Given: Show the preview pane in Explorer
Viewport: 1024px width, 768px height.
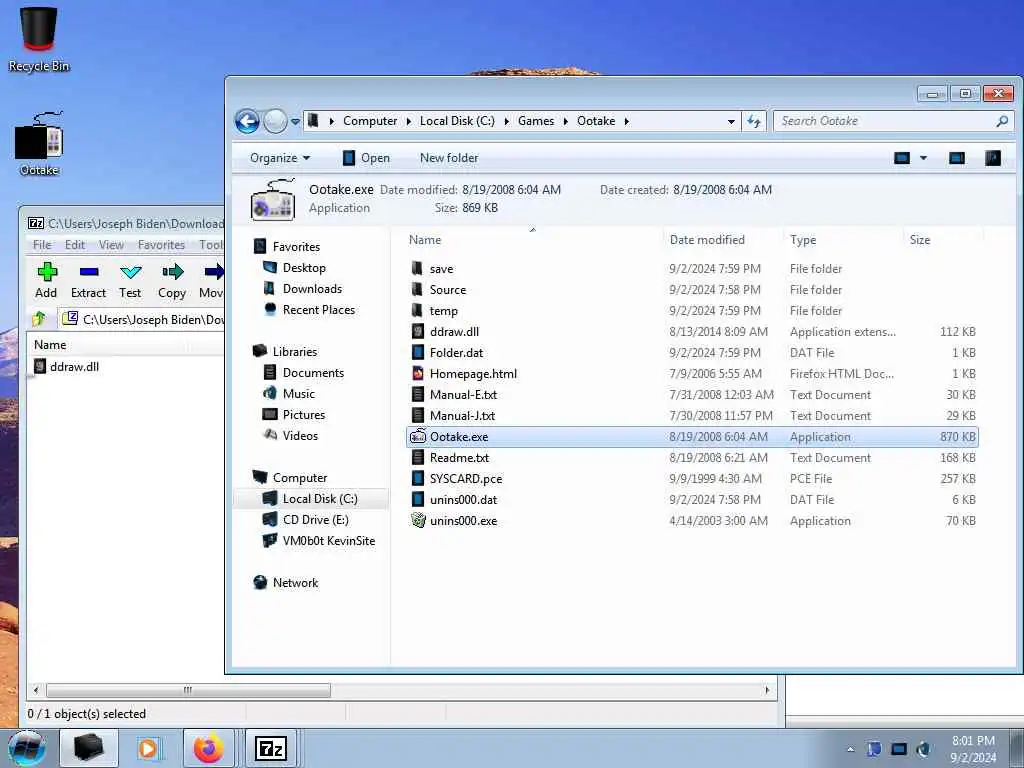Looking at the screenshot, I should tap(957, 157).
